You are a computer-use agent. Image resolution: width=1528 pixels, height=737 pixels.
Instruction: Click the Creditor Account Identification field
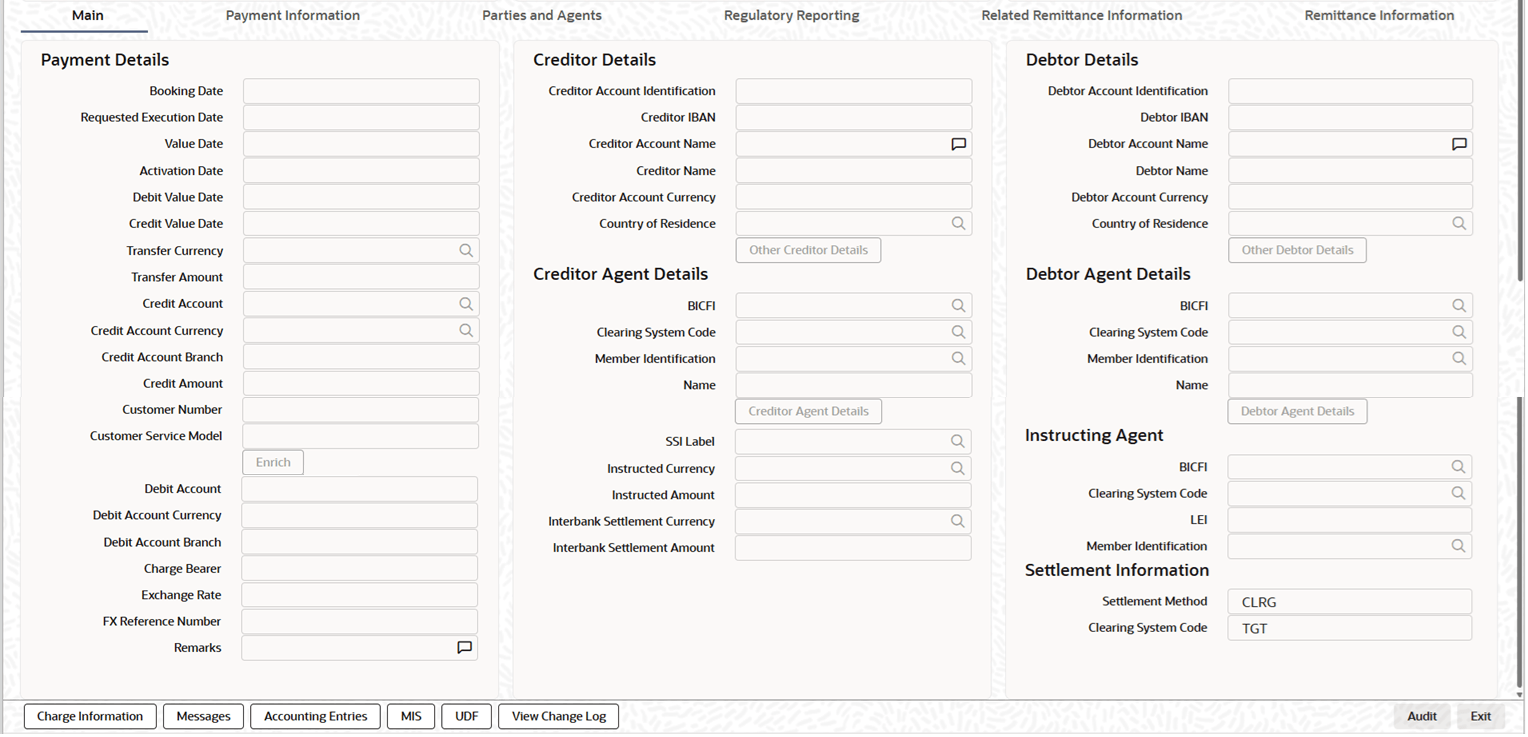pyautogui.click(x=854, y=91)
